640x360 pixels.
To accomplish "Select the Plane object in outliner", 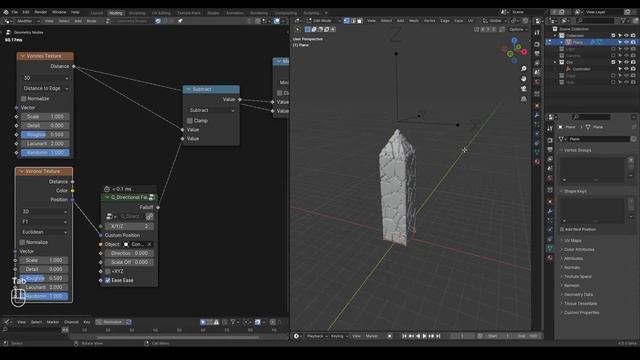I will click(x=577, y=42).
